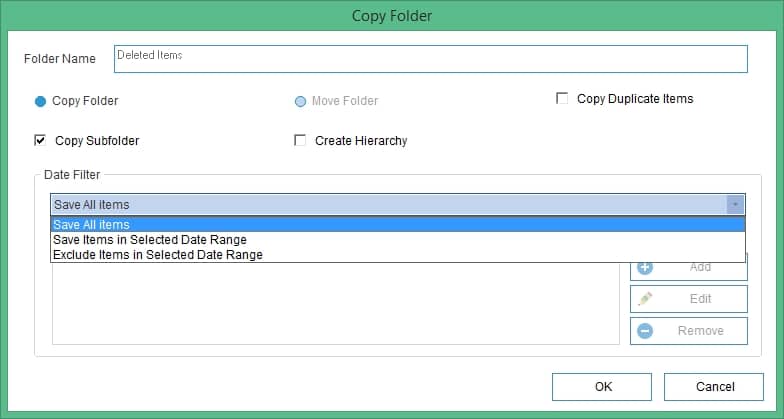Select the Copy Folder radio button

pos(40,102)
